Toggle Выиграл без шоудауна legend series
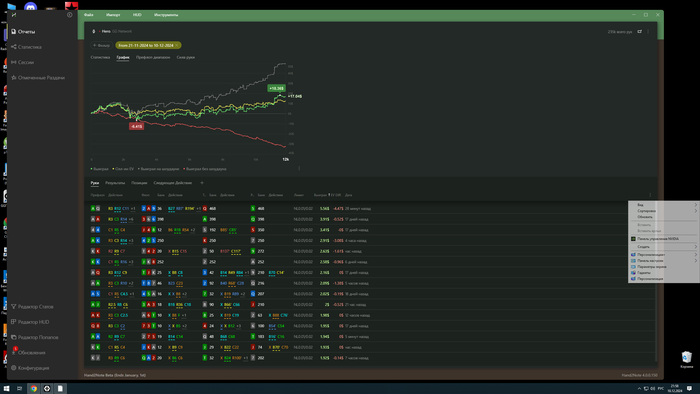Image resolution: width=700 pixels, height=394 pixels. (x=205, y=169)
